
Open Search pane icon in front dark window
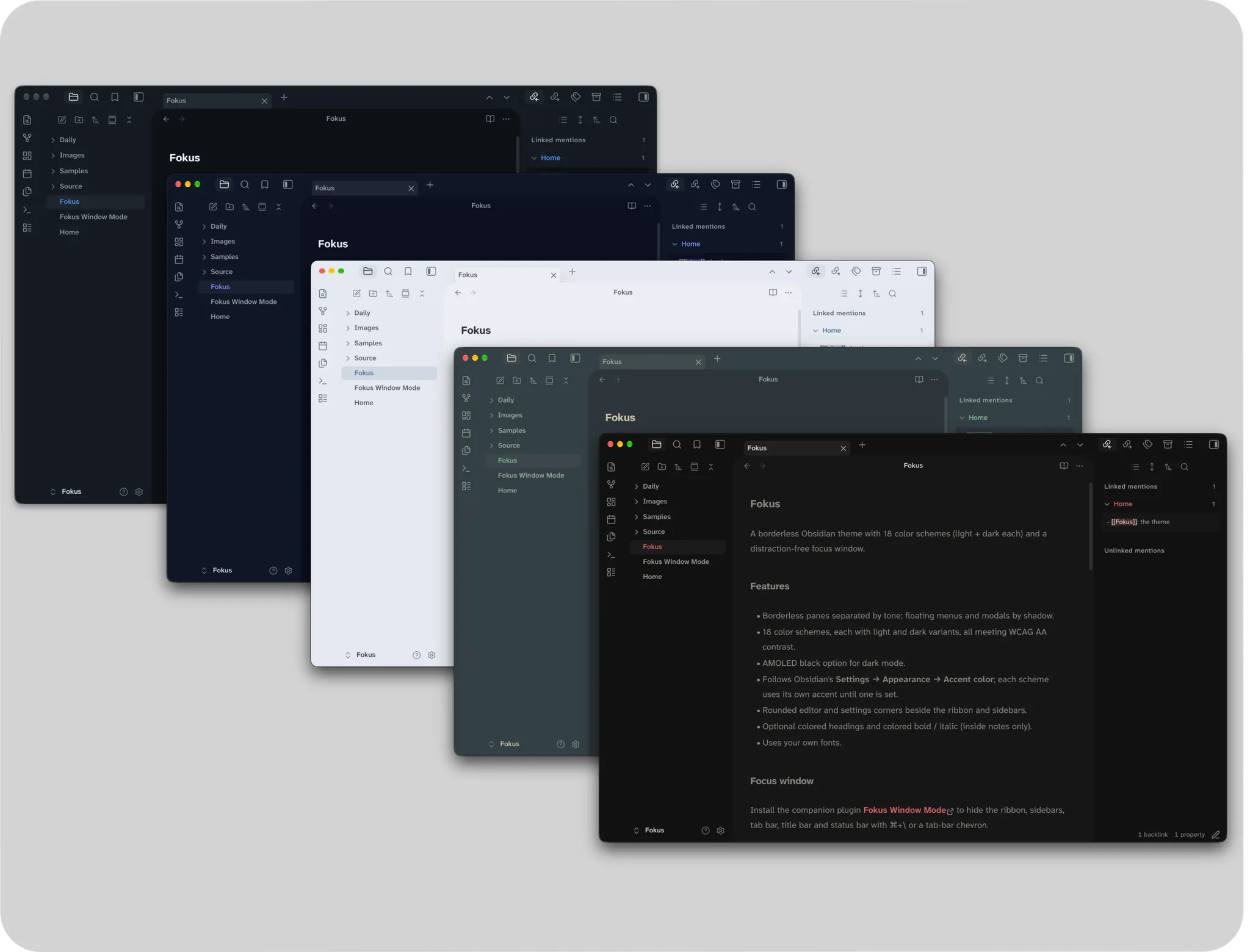point(677,445)
